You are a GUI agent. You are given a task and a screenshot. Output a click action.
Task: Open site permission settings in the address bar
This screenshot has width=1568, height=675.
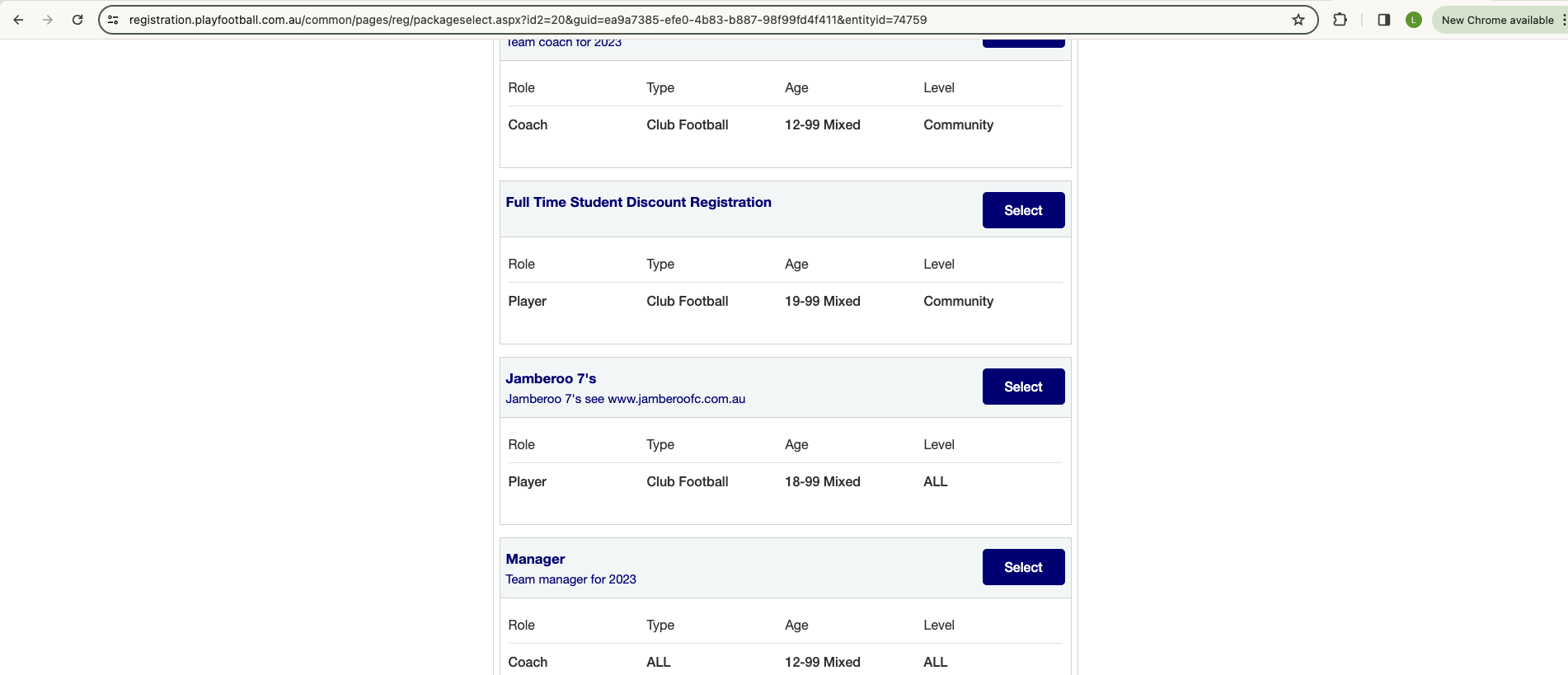pos(112,19)
